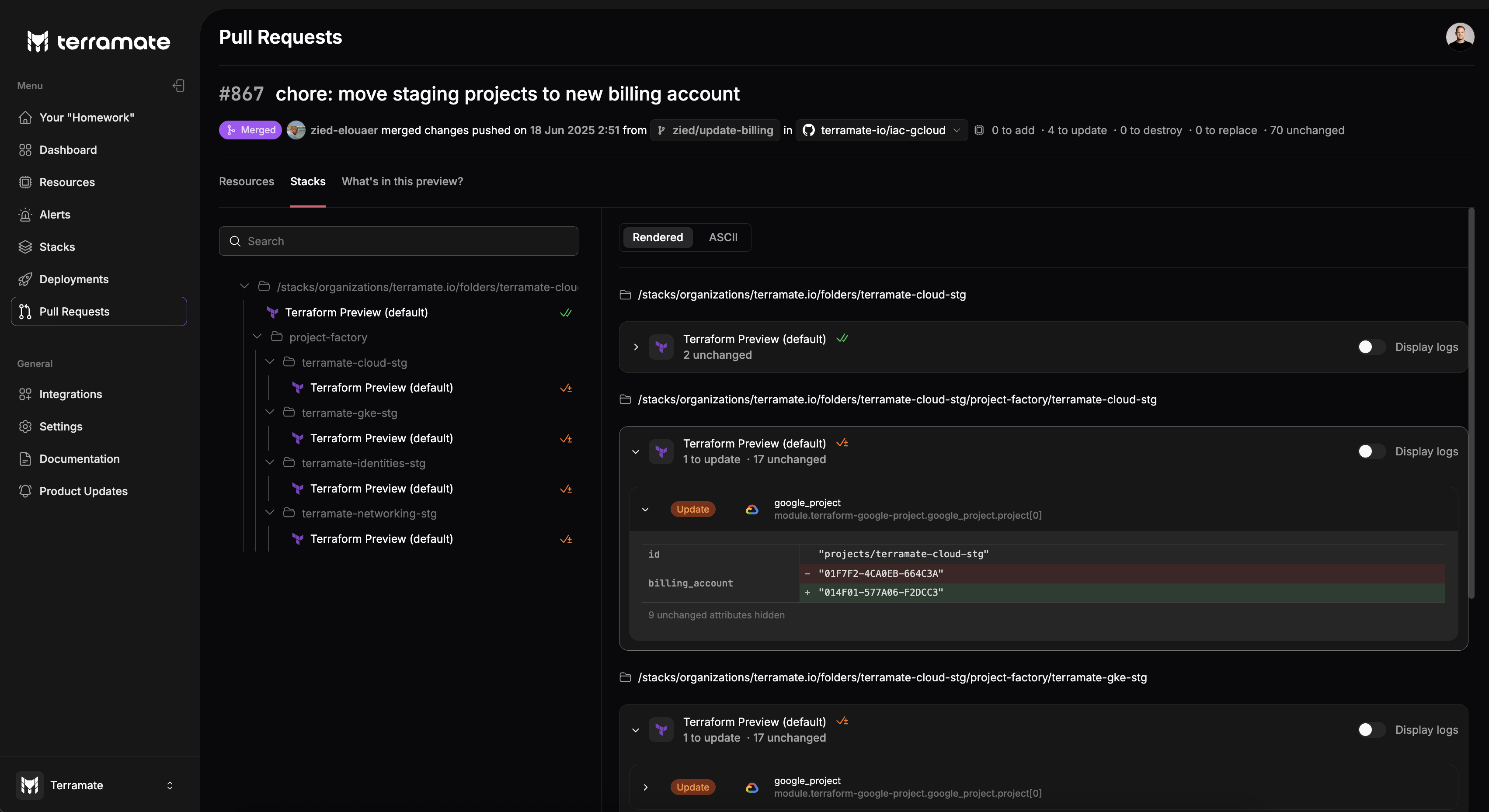Click the Resources chip icon in the sidebar
1489x812 pixels.
click(25, 182)
